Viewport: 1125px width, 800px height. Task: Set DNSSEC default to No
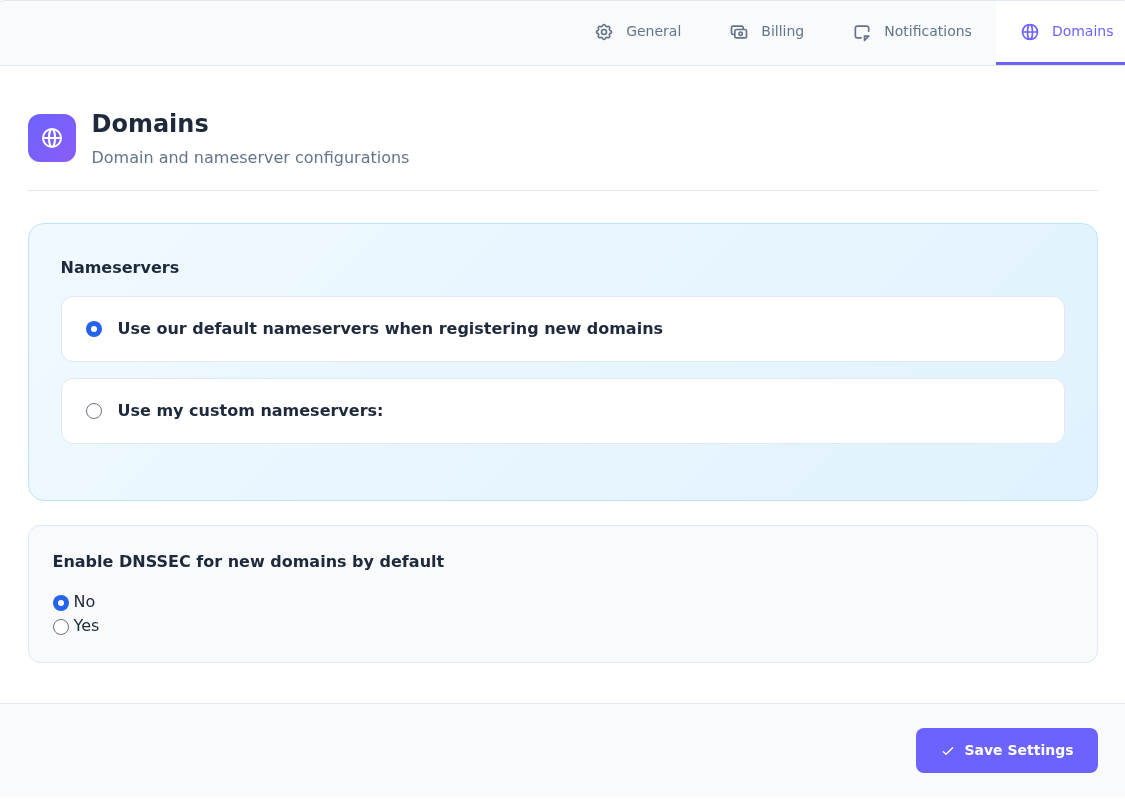pyautogui.click(x=61, y=603)
